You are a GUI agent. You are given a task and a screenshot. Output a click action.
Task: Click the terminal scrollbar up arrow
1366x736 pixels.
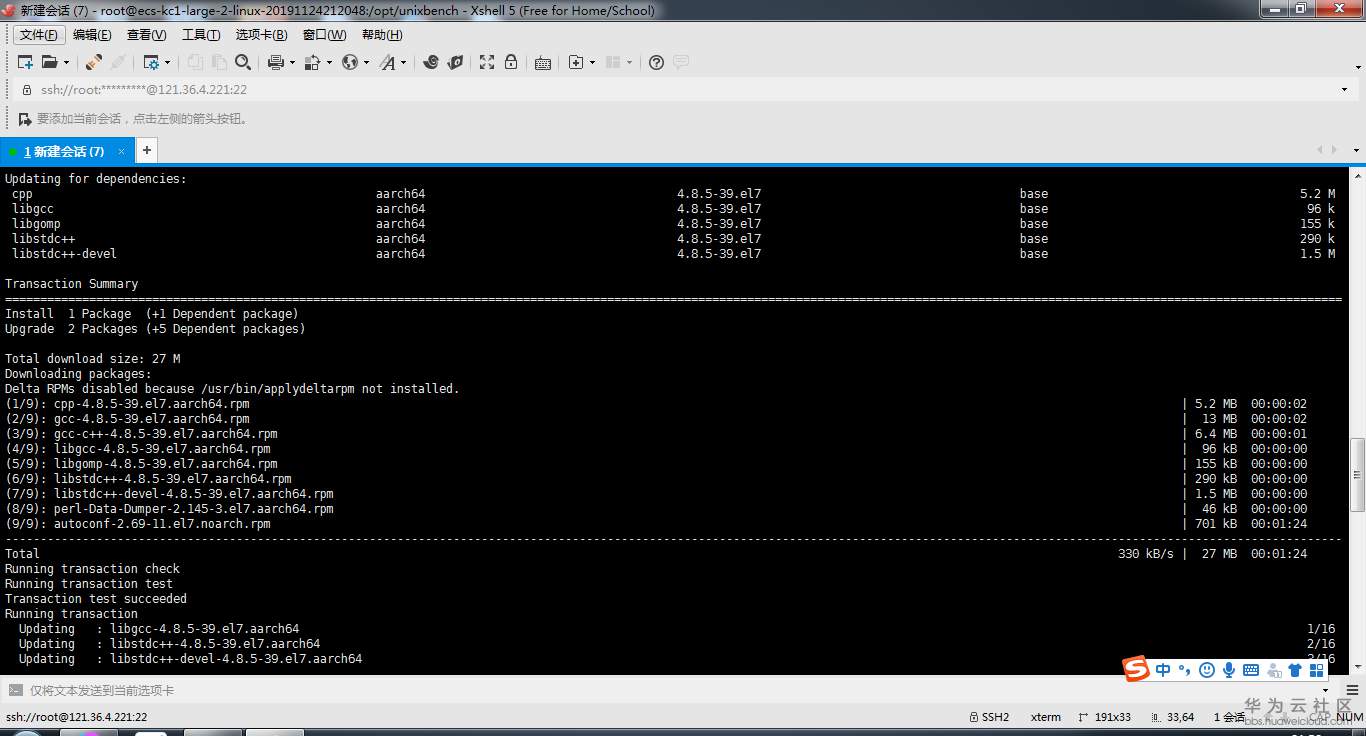point(1357,176)
